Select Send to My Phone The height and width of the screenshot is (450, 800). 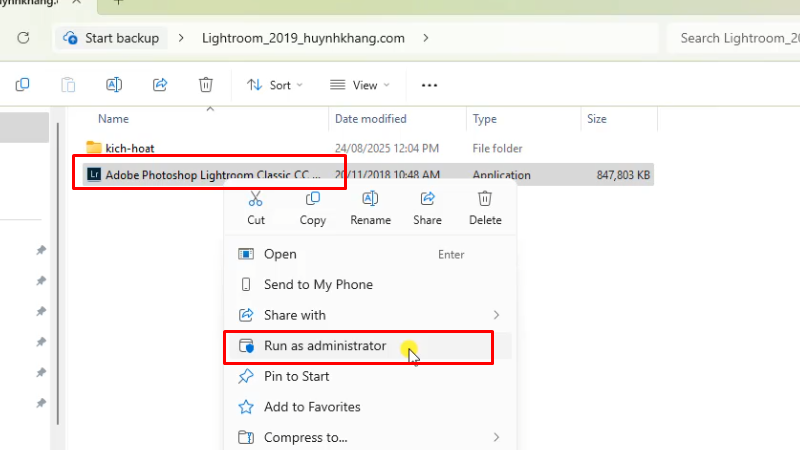[x=370, y=285]
